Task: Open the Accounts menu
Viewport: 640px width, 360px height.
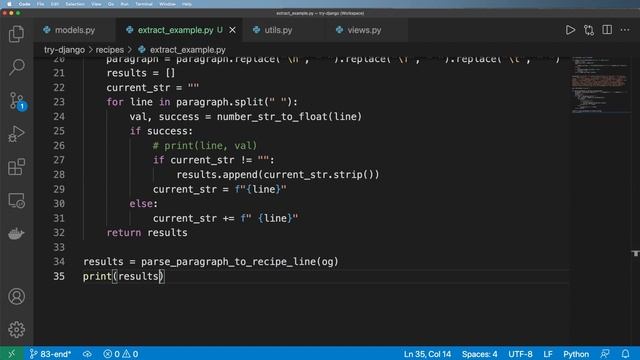Action: [16, 296]
